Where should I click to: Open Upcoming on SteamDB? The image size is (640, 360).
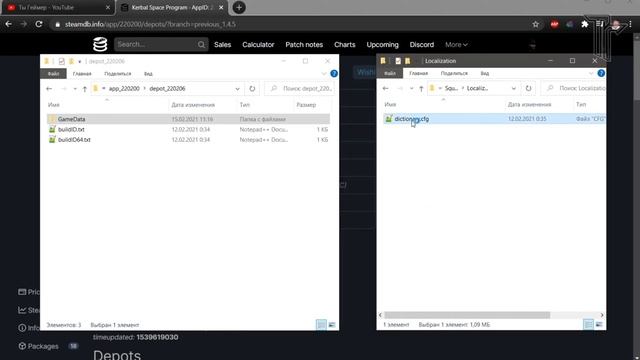[x=382, y=44]
